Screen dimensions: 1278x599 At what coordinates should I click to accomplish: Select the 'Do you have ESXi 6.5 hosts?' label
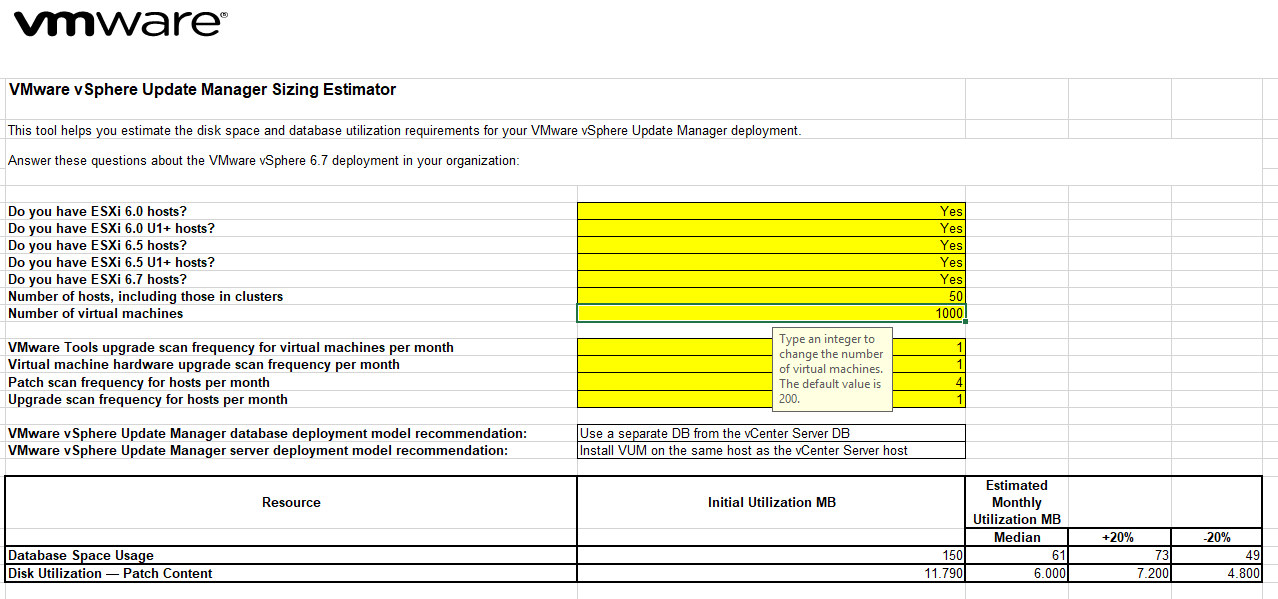pyautogui.click(x=97, y=245)
